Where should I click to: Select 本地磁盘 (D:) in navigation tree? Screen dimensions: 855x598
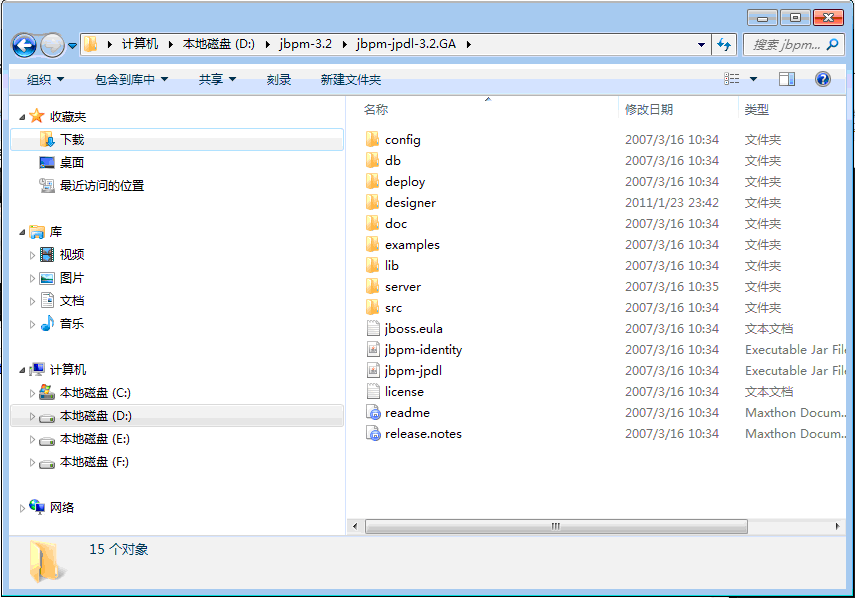(177, 416)
